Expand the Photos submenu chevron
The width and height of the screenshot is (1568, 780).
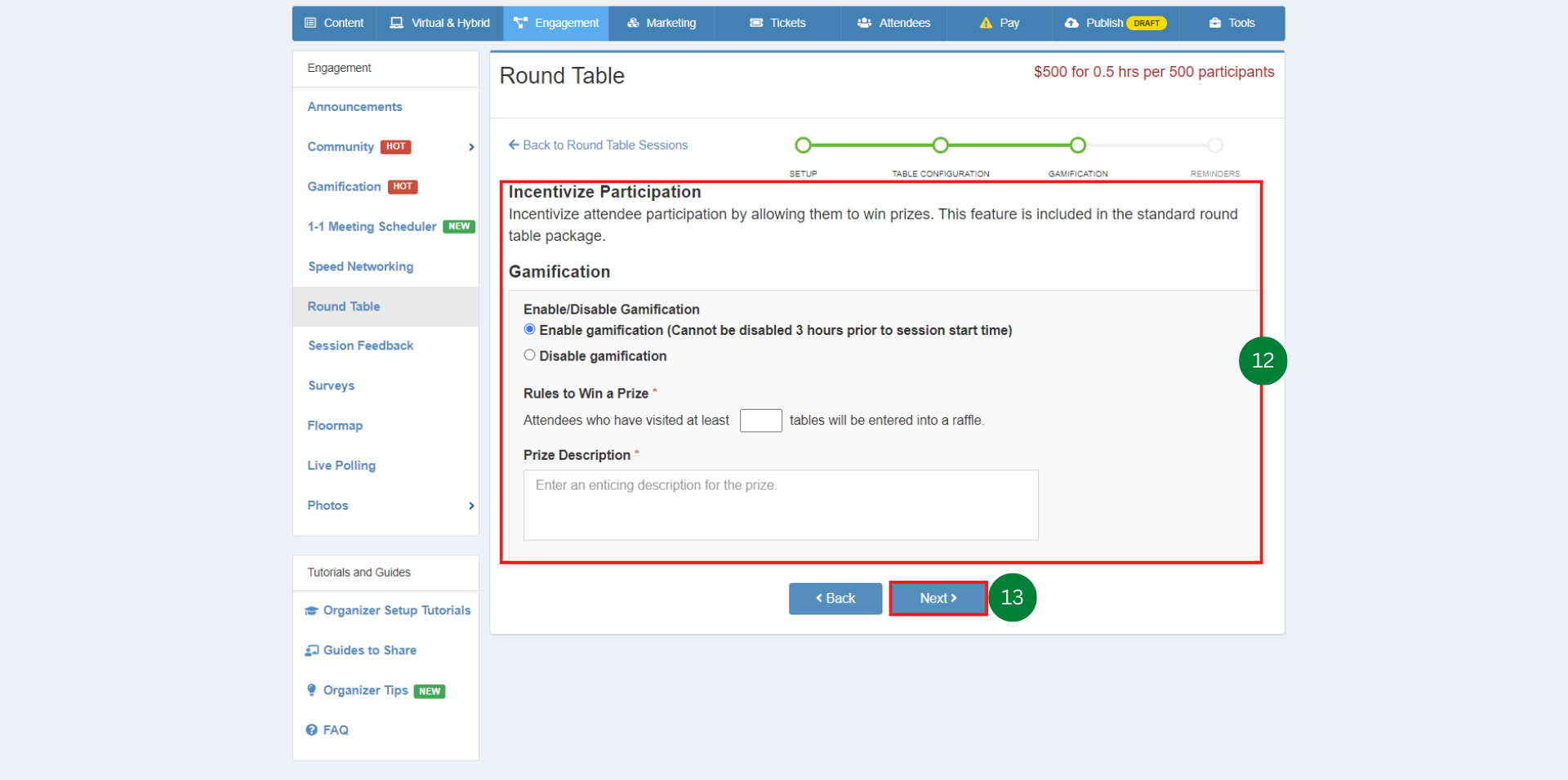(x=471, y=506)
